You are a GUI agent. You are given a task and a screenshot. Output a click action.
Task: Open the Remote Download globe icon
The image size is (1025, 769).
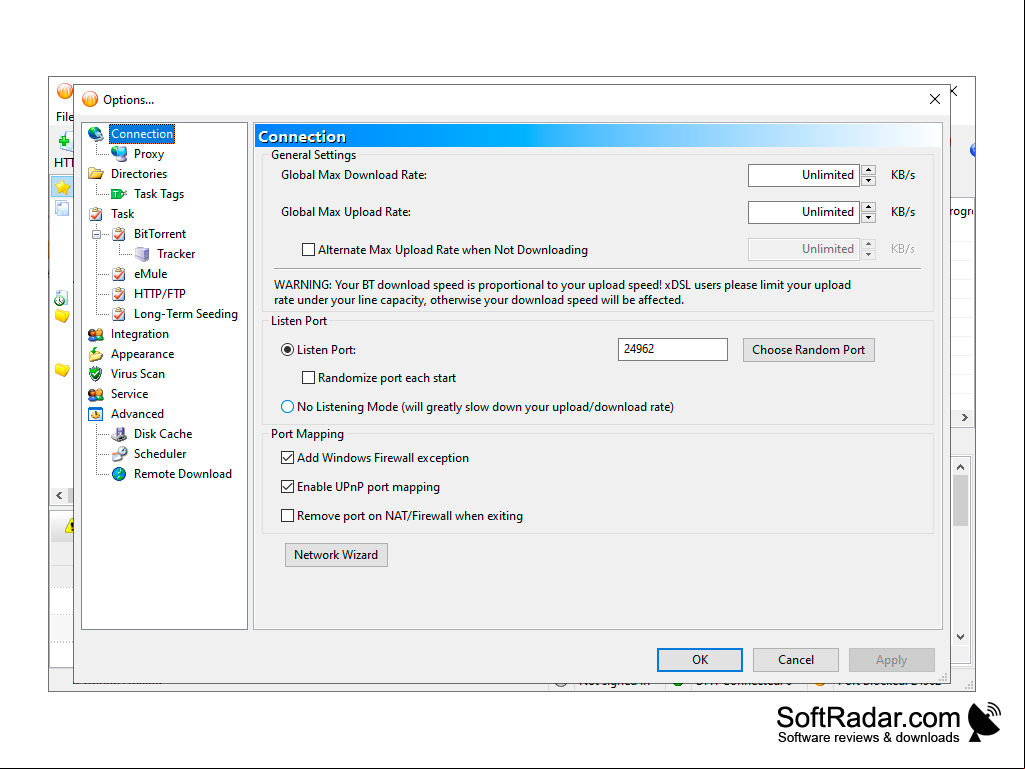pos(119,474)
